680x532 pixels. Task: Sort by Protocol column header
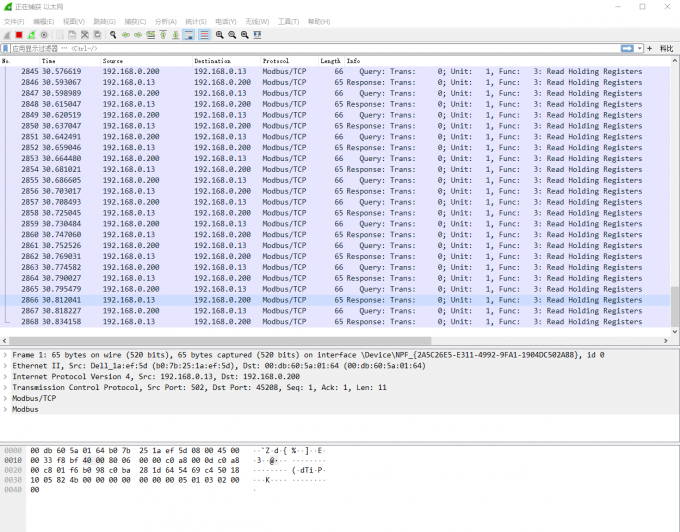click(290, 61)
